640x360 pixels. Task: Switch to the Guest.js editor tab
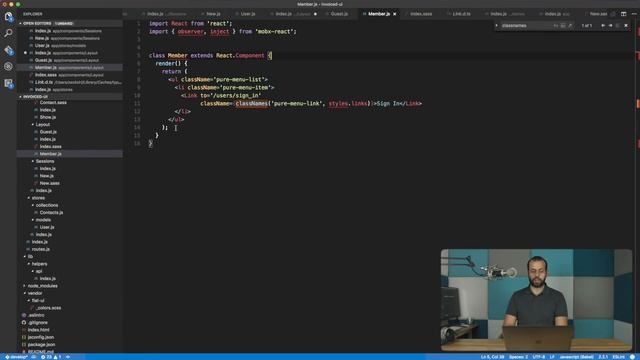[x=339, y=14]
